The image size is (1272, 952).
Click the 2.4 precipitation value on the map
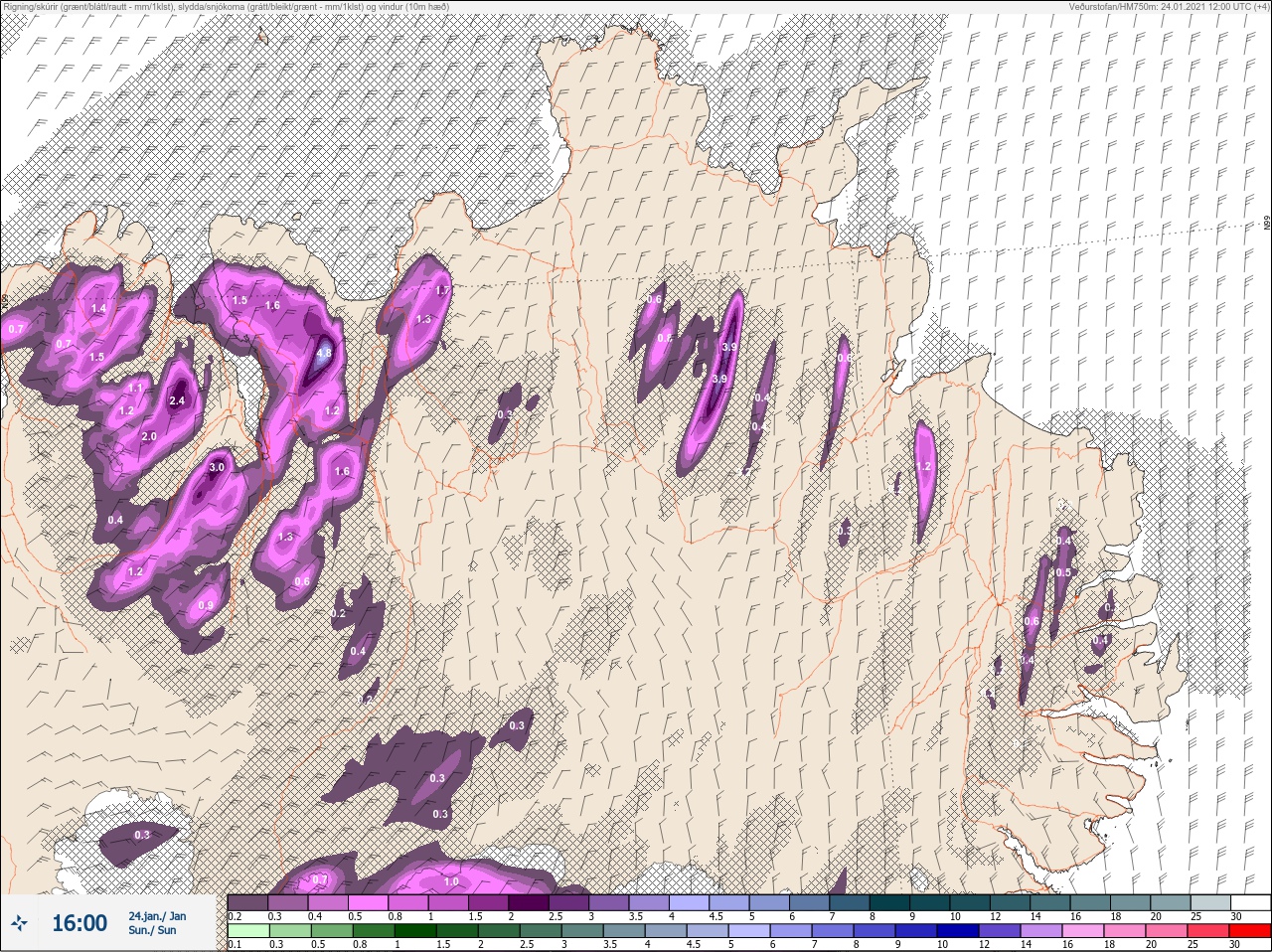click(178, 401)
